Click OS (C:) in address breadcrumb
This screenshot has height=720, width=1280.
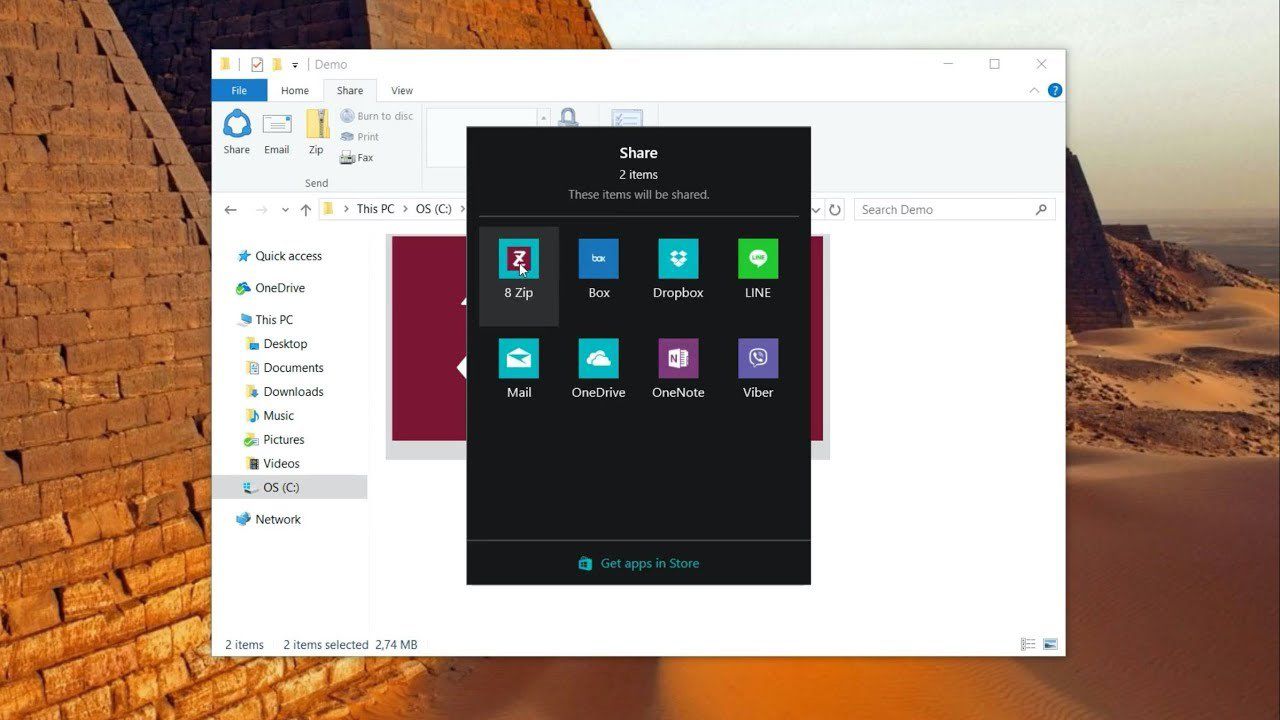click(434, 209)
